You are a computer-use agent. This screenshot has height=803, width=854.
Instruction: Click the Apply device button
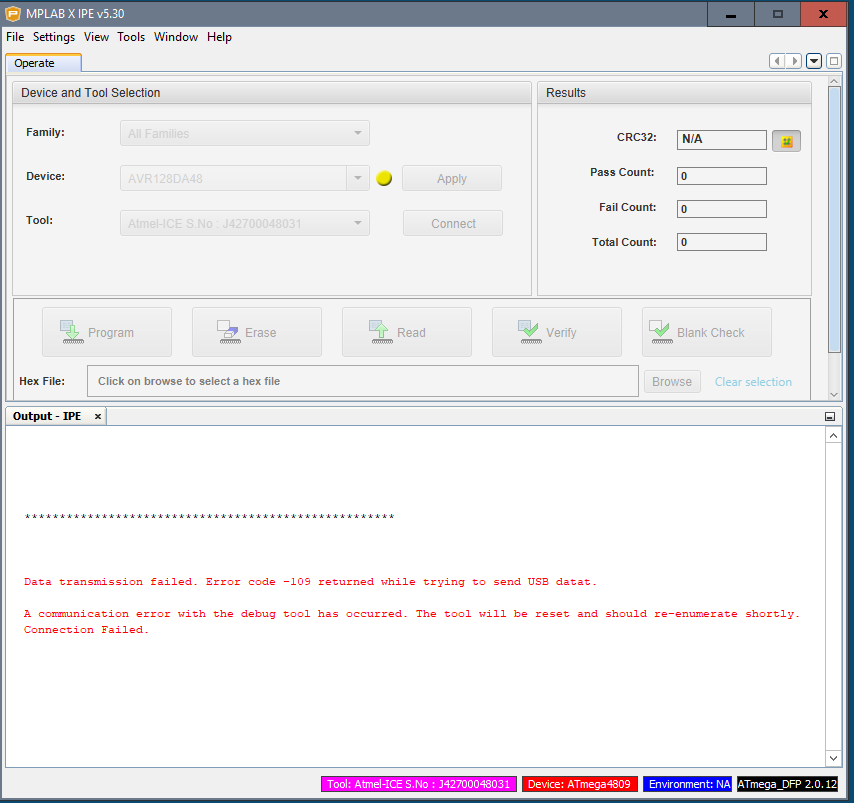[452, 178]
